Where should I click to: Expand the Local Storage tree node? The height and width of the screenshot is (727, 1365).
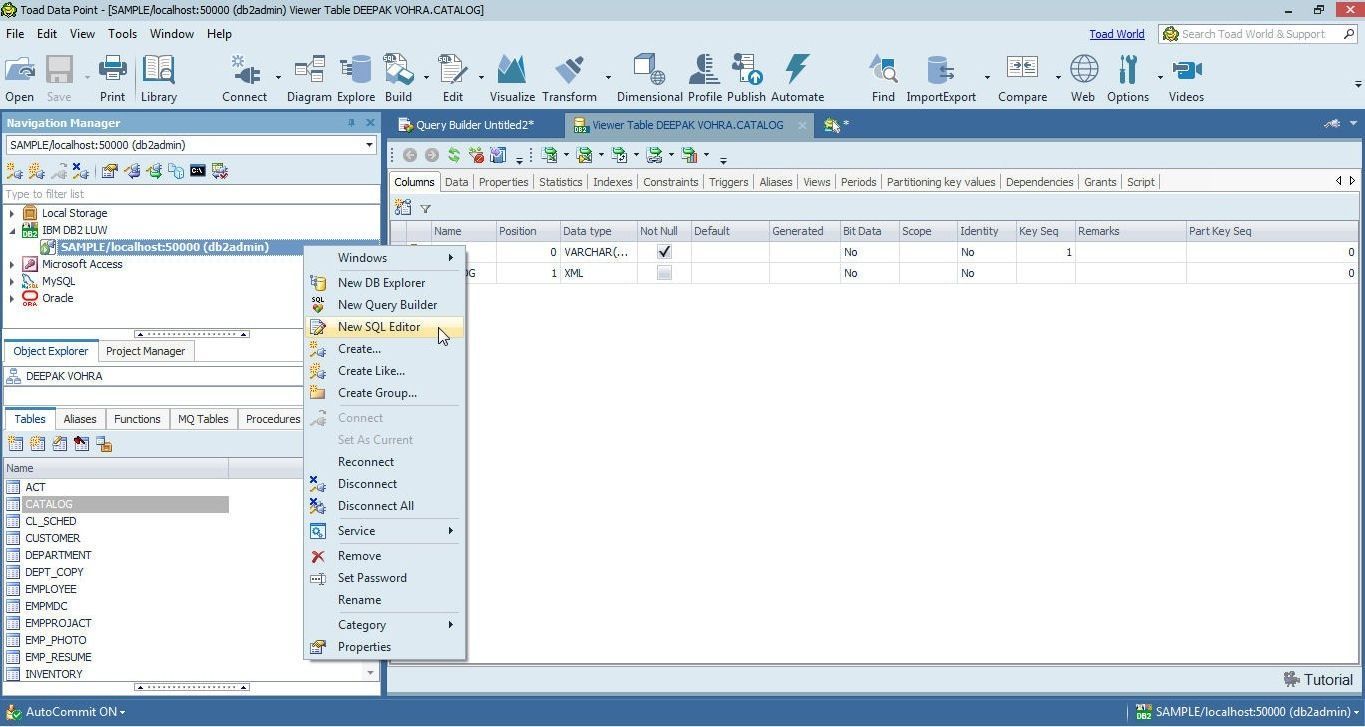(12, 213)
